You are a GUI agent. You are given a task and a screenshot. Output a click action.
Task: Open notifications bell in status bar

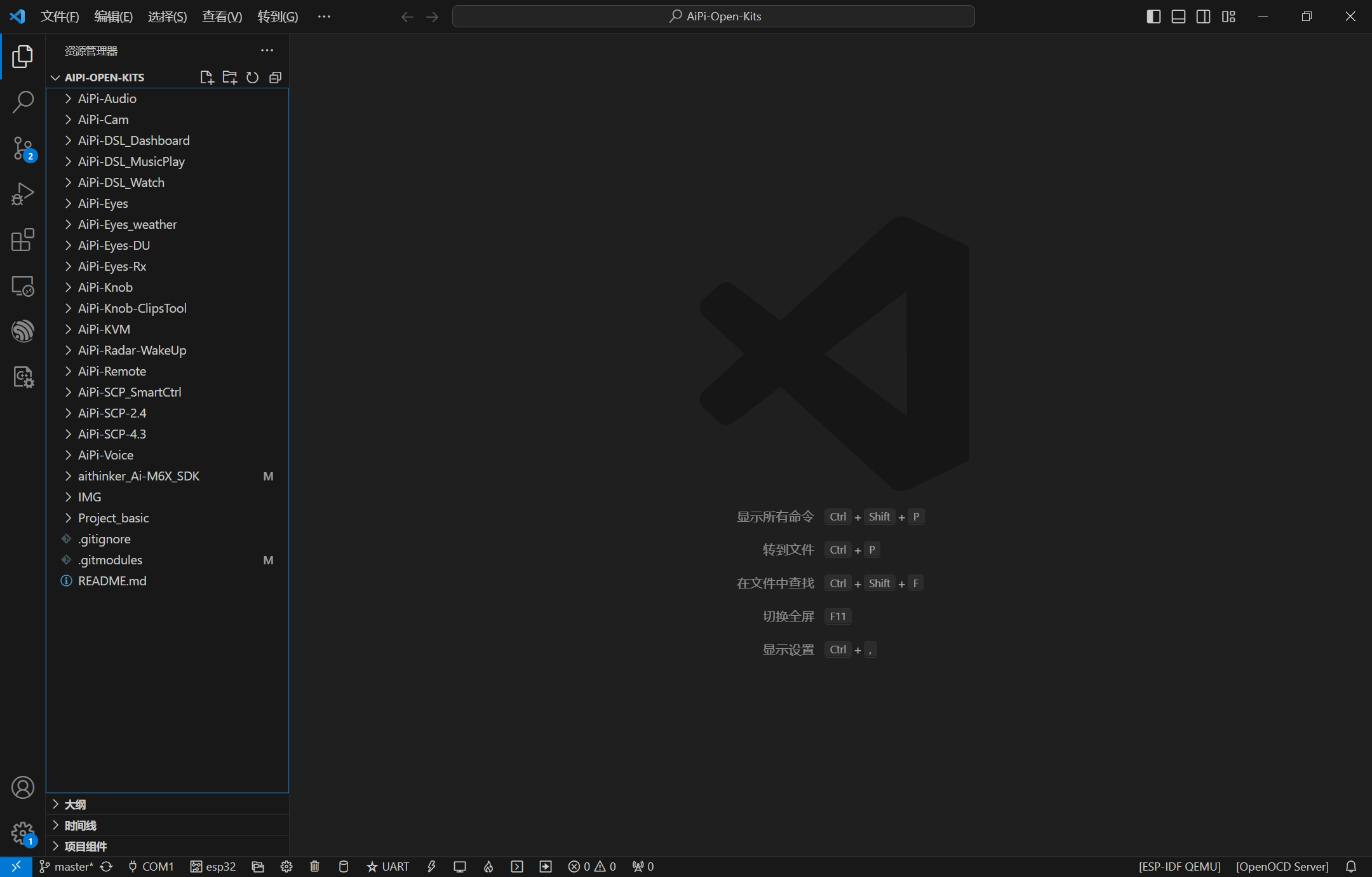click(x=1351, y=867)
